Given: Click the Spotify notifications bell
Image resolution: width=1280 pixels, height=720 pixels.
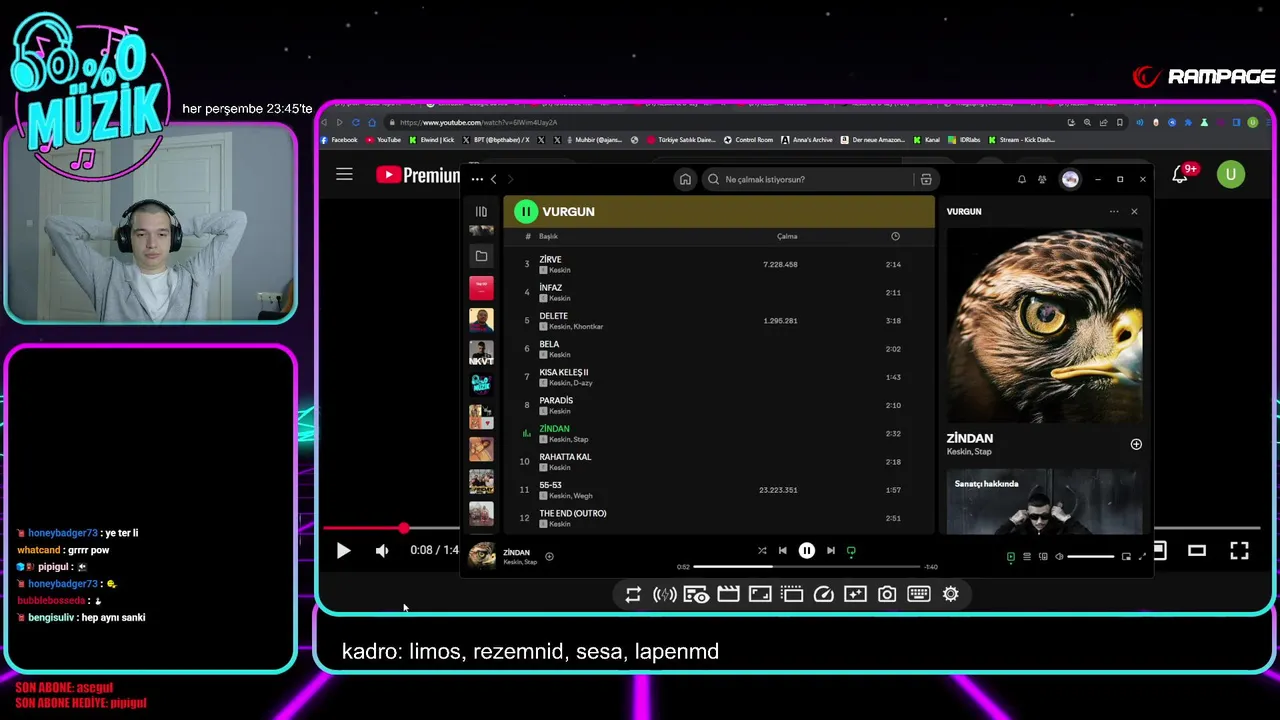Looking at the screenshot, I should [x=1022, y=179].
